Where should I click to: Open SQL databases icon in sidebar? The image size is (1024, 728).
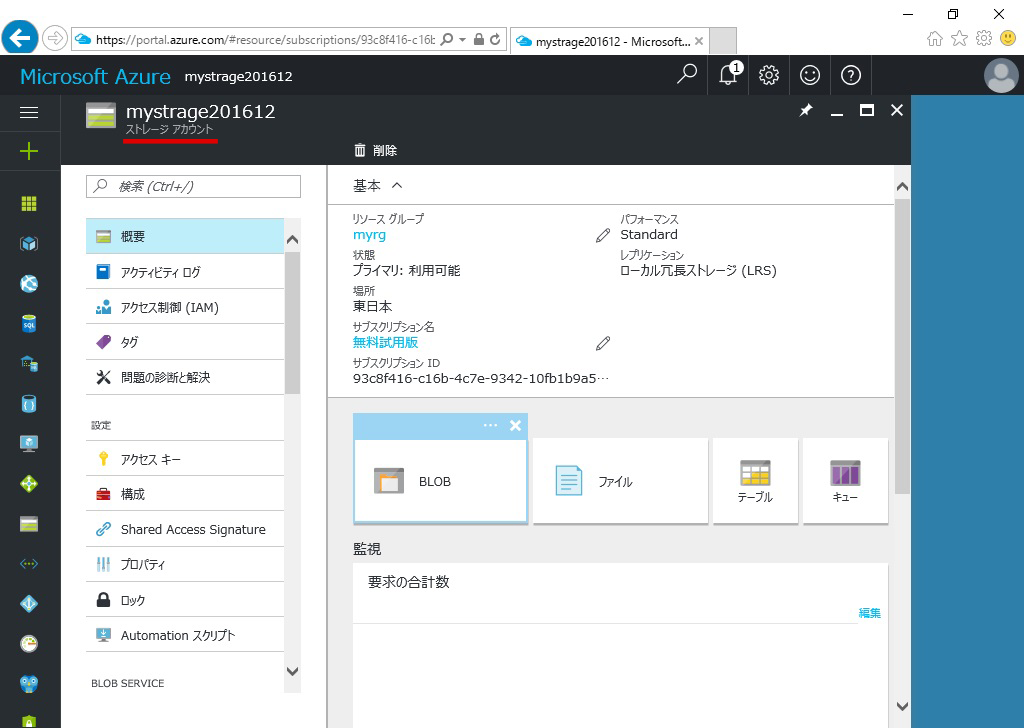pyautogui.click(x=29, y=324)
